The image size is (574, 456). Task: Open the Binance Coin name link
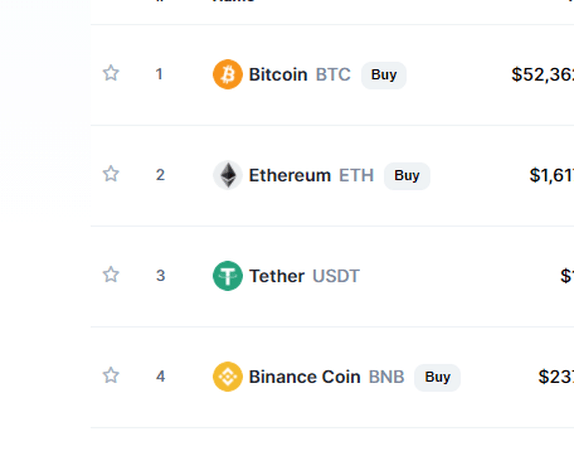(305, 377)
